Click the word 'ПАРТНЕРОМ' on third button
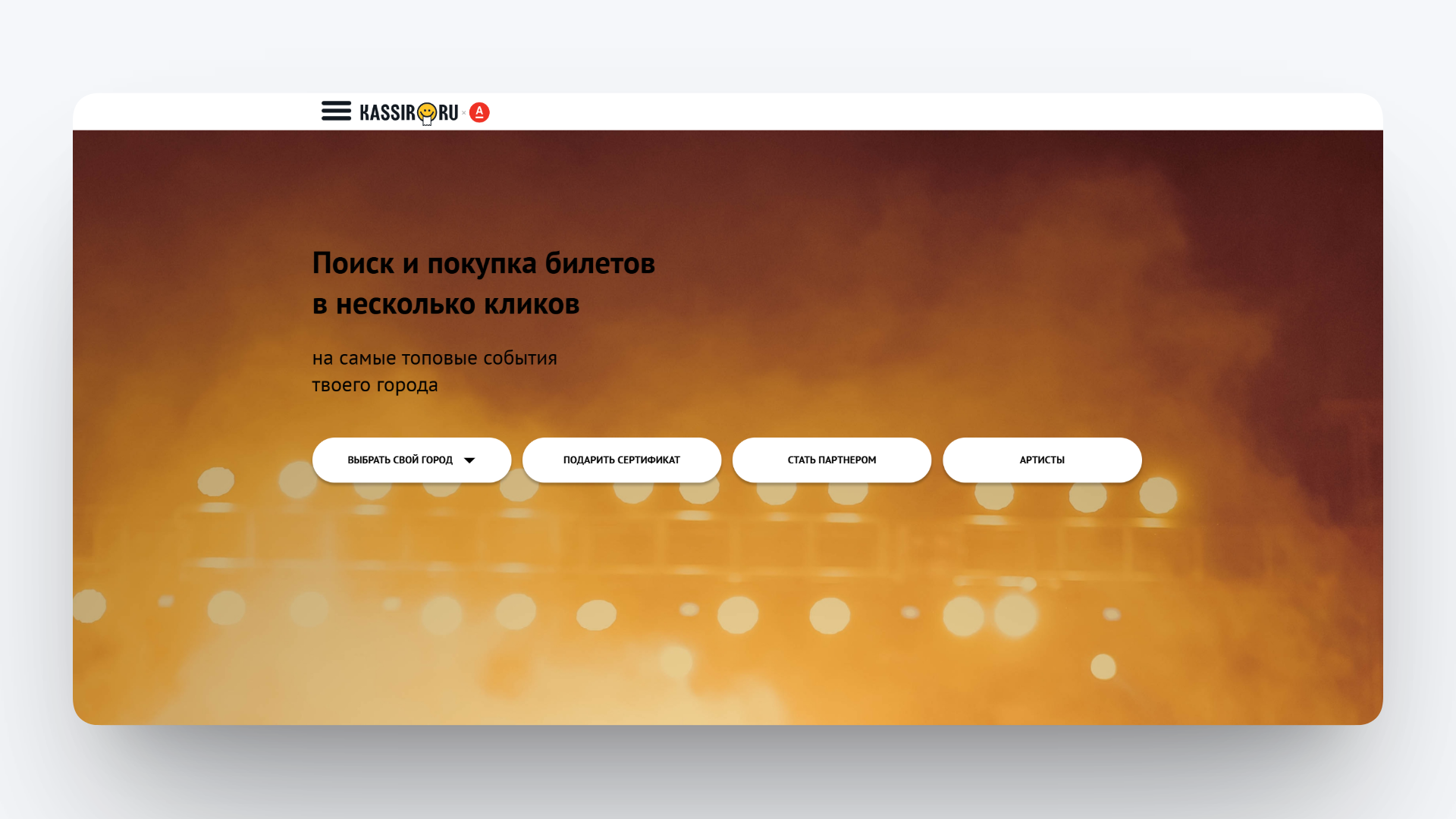The image size is (1456, 819). pyautogui.click(x=847, y=460)
